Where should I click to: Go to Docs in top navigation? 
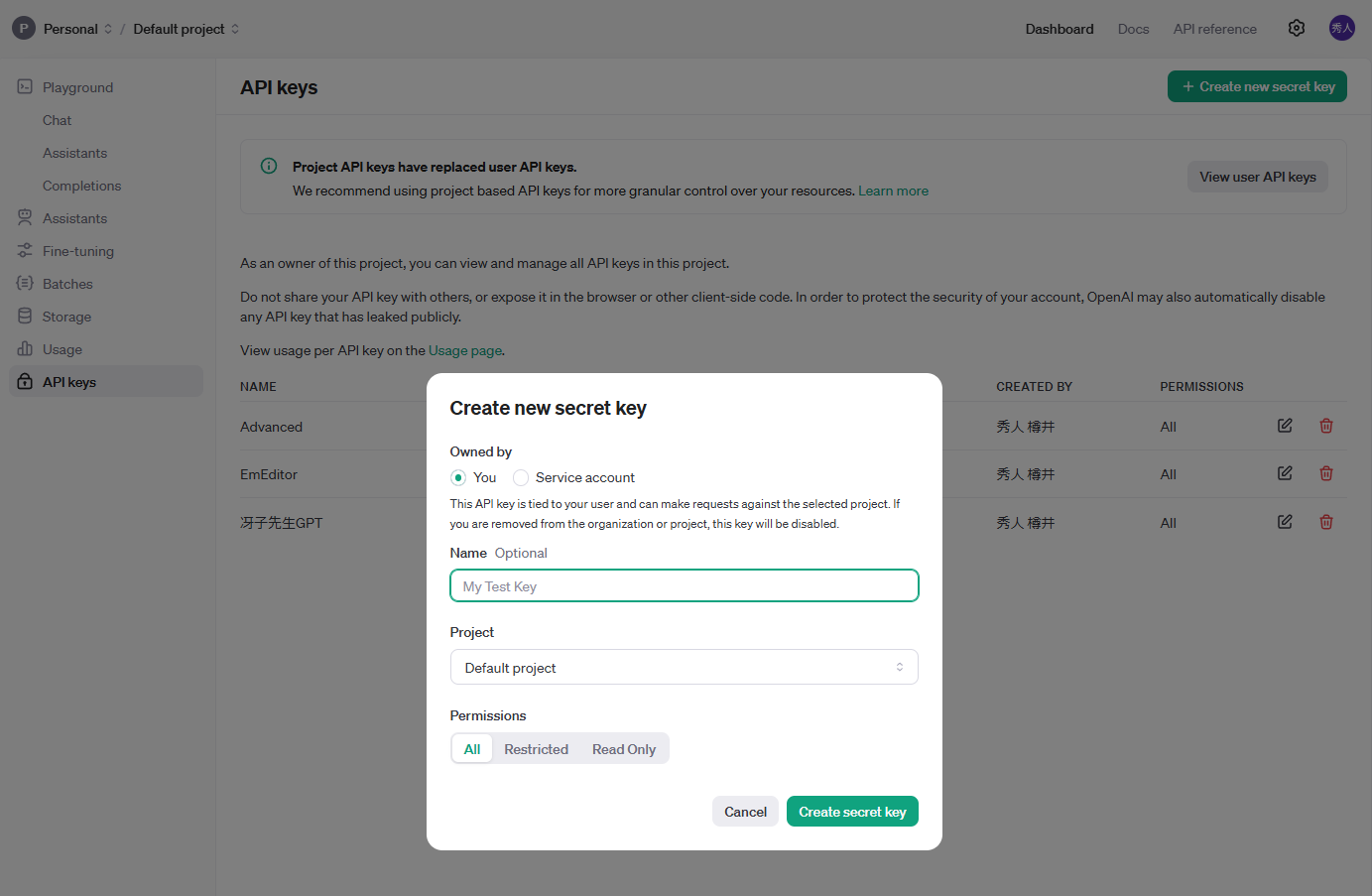tap(1133, 29)
